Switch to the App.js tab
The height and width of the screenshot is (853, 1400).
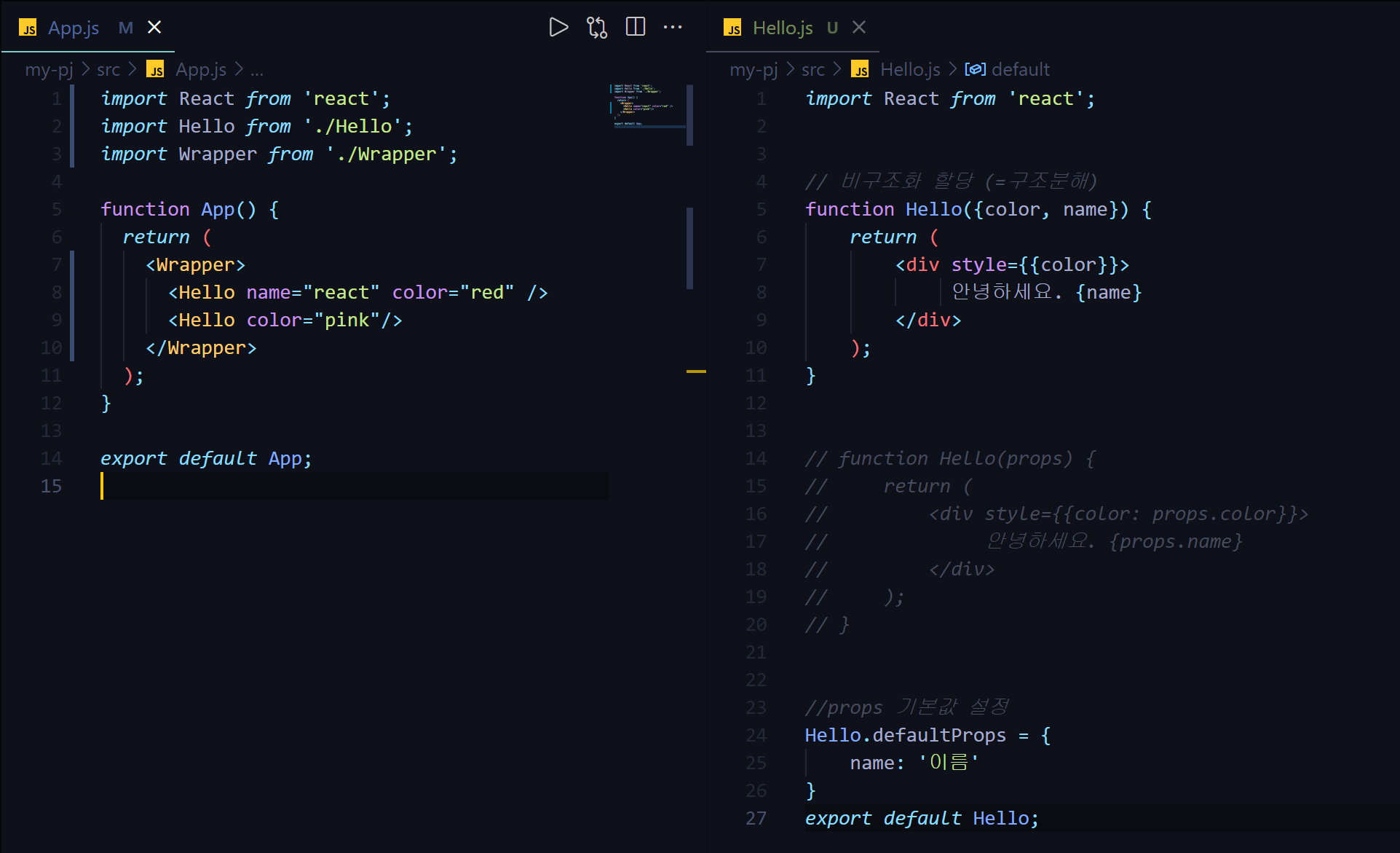(x=73, y=28)
